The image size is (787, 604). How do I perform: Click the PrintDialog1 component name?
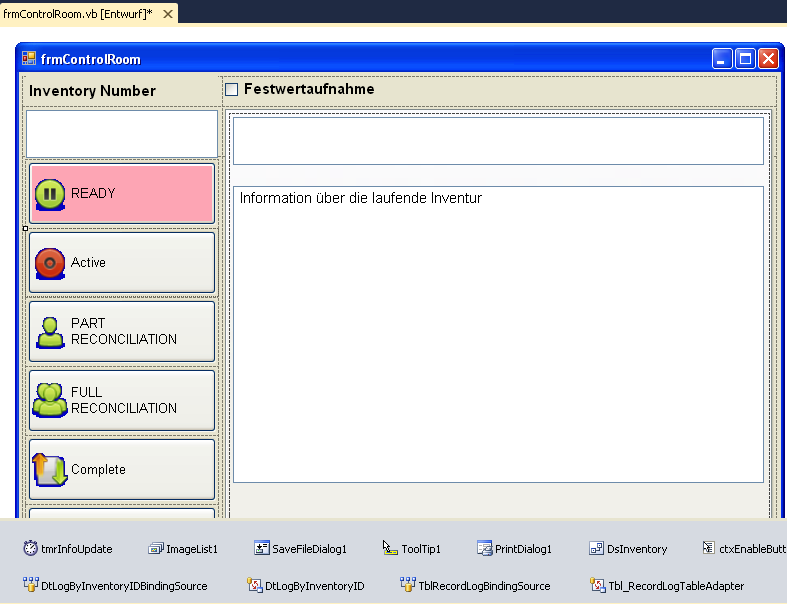pyautogui.click(x=523, y=549)
